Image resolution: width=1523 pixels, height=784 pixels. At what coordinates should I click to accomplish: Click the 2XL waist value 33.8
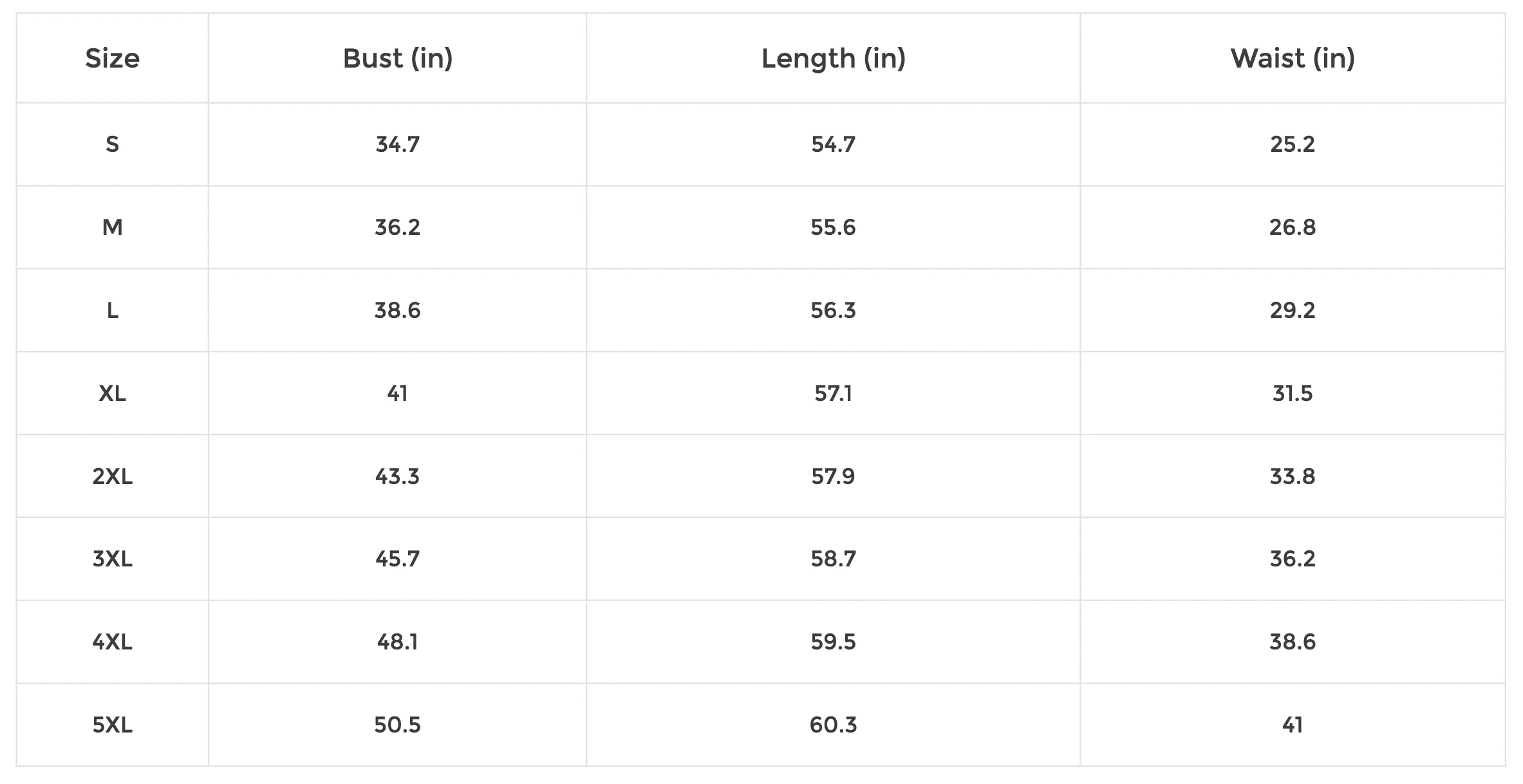tap(1293, 476)
